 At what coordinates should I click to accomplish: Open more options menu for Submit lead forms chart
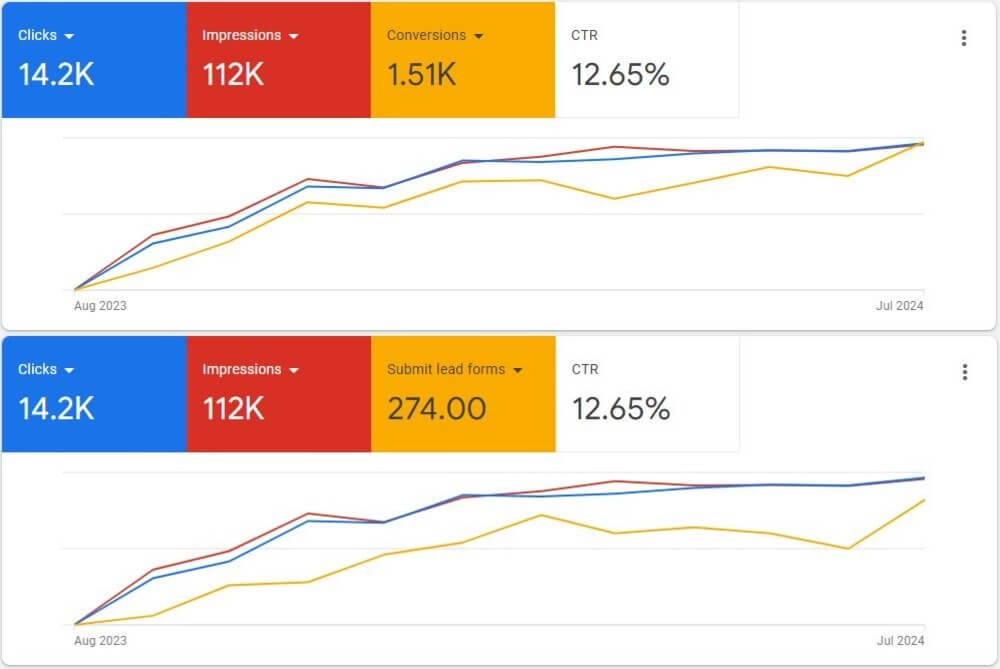(x=964, y=373)
